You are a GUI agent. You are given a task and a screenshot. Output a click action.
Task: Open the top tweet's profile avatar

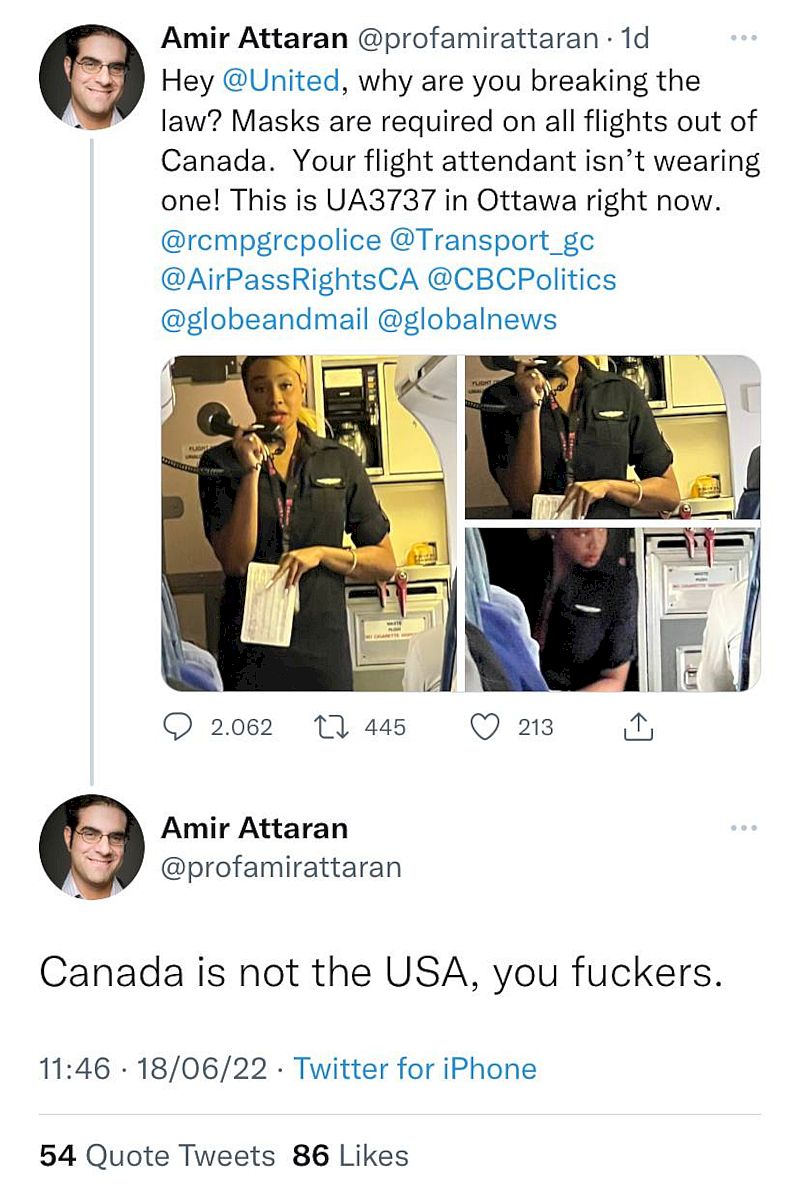pyautogui.click(x=91, y=77)
